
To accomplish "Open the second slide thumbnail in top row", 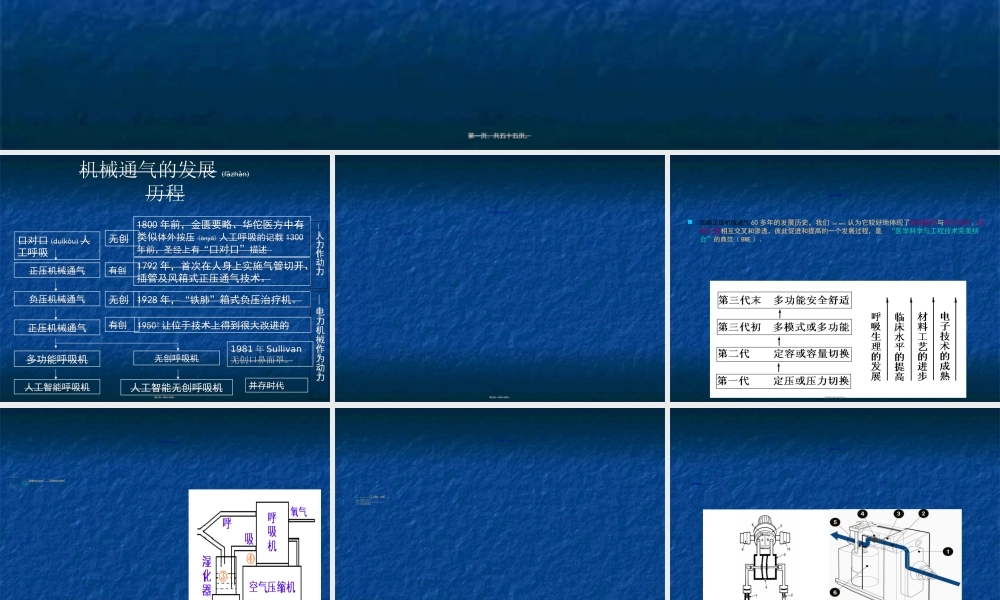I will click(x=500, y=280).
